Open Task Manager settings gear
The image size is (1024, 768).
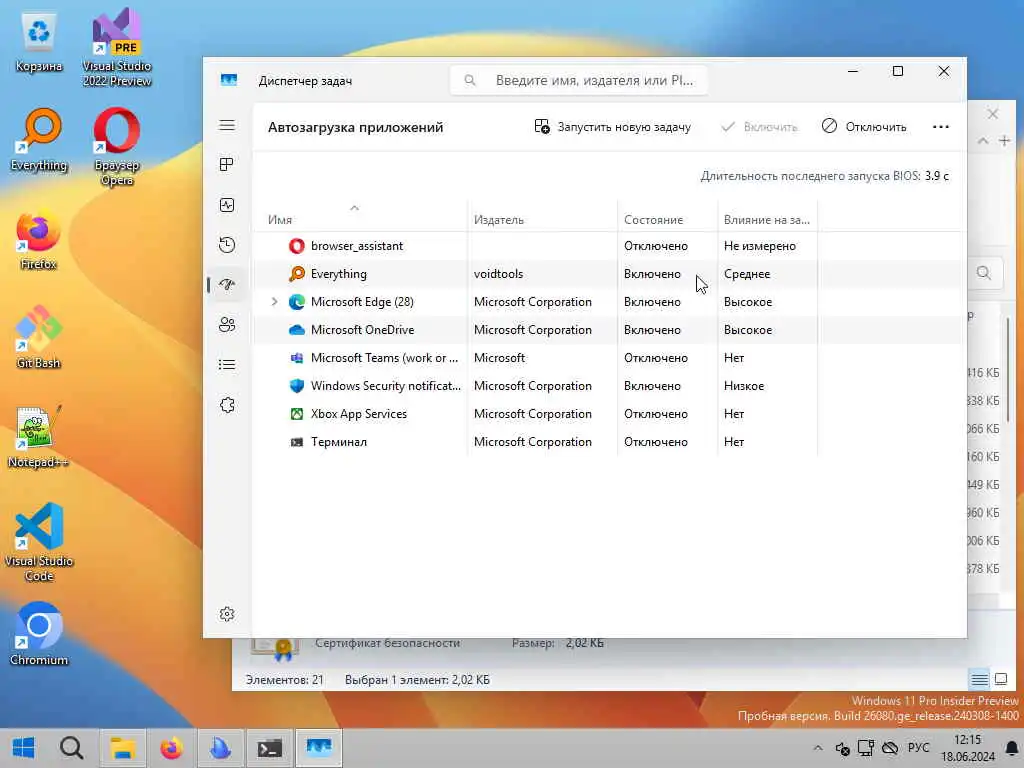pos(227,614)
